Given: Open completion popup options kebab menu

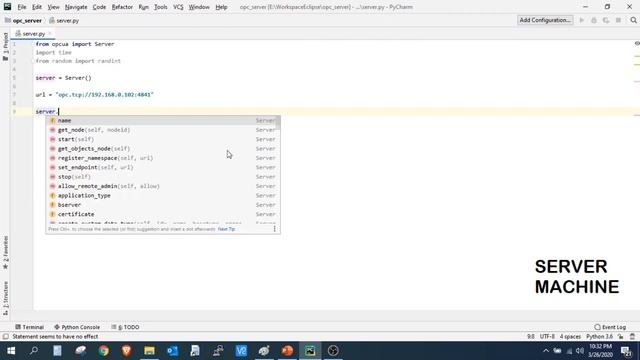Looking at the screenshot, I should [x=274, y=229].
